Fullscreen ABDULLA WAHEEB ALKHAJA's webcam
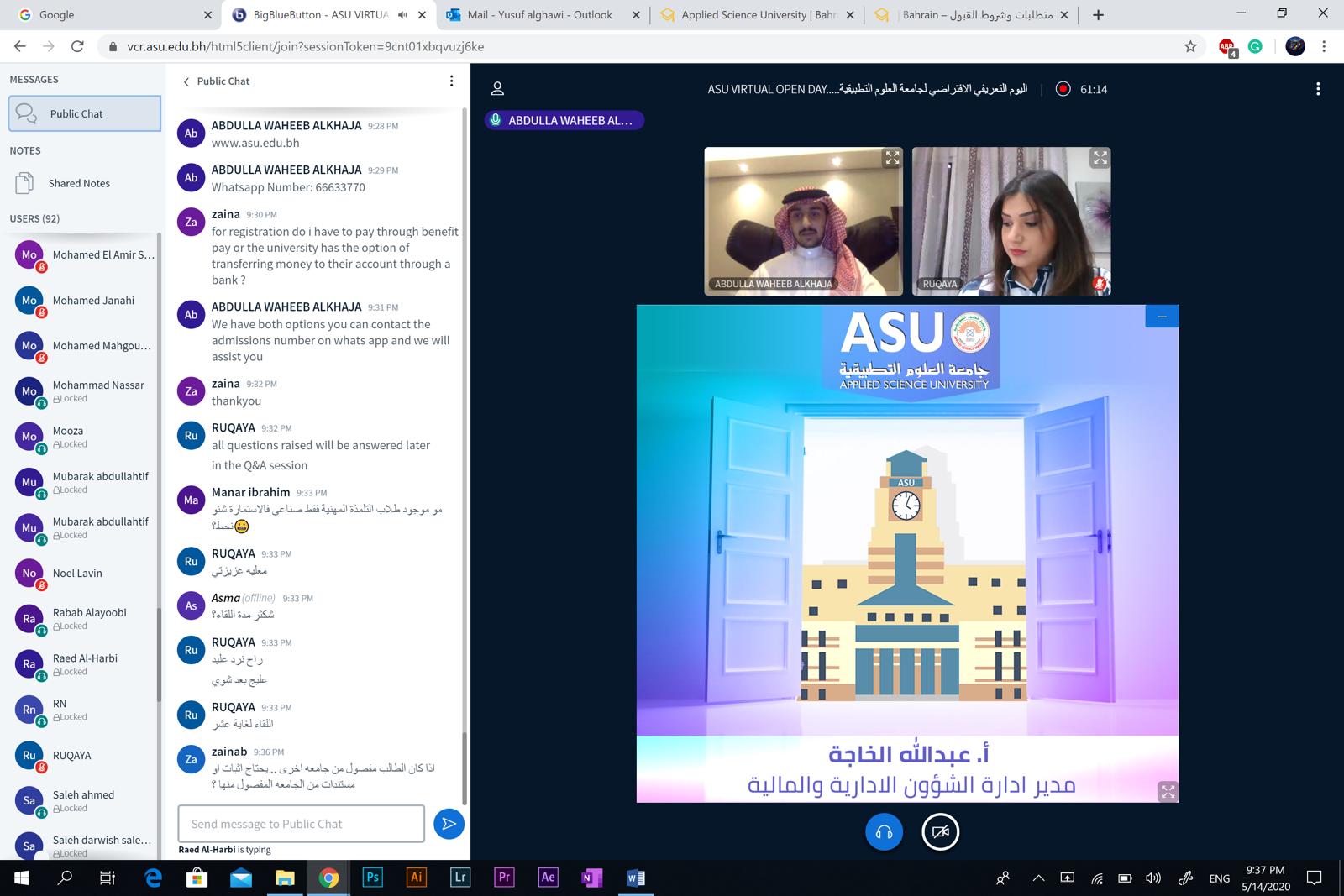Viewport: 1344px width, 896px height. pos(892,158)
